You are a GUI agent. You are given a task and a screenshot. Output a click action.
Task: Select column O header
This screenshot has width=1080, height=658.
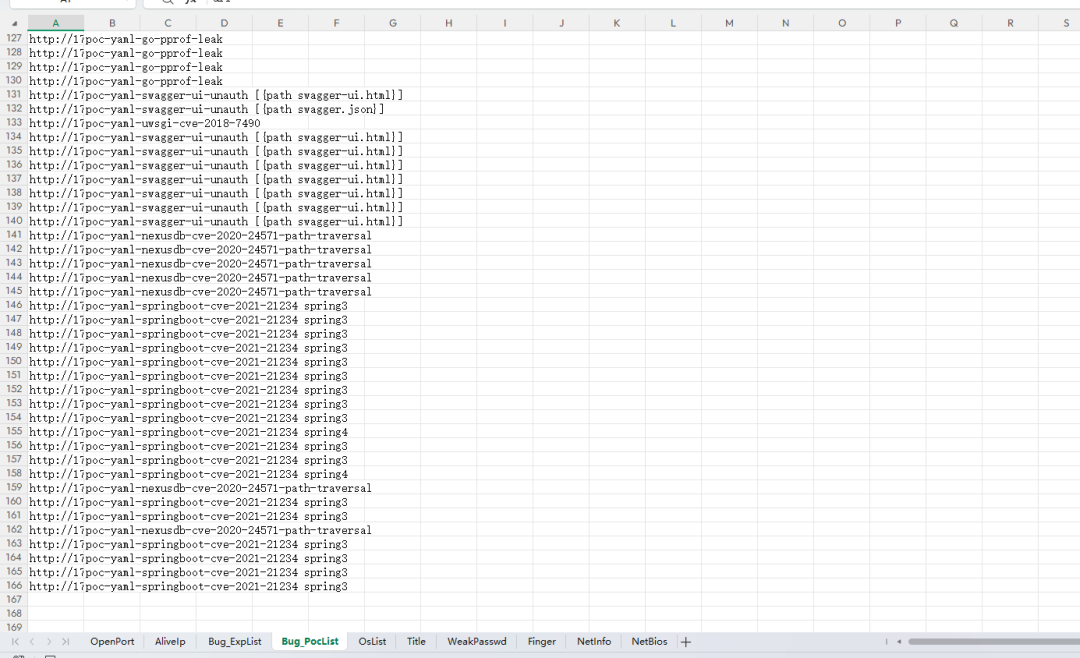842,23
